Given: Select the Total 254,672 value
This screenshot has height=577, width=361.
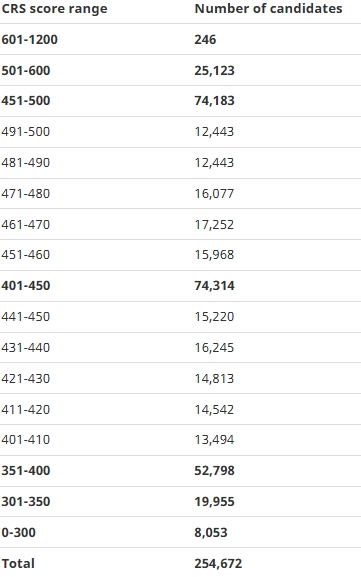Looking at the screenshot, I should (218, 563).
